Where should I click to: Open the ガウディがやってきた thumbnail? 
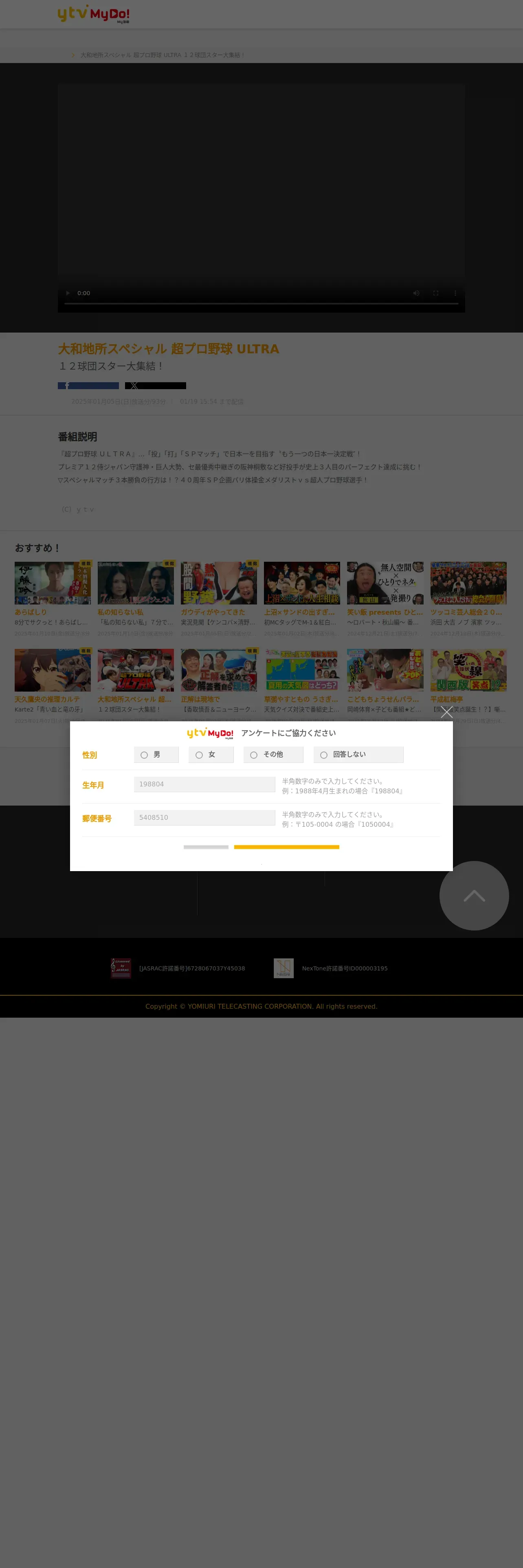coord(219,583)
